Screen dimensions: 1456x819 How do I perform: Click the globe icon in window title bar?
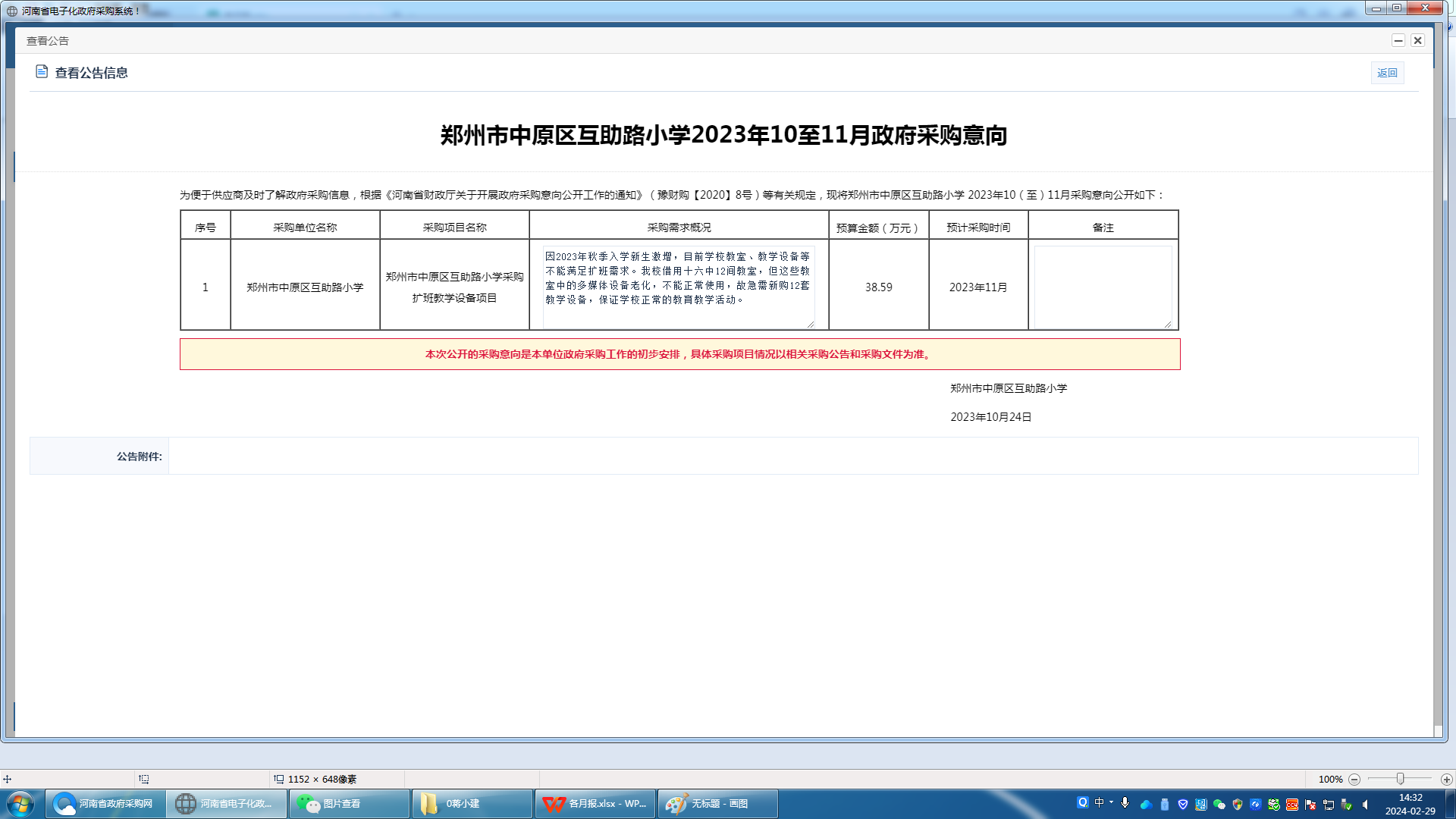tap(11, 11)
